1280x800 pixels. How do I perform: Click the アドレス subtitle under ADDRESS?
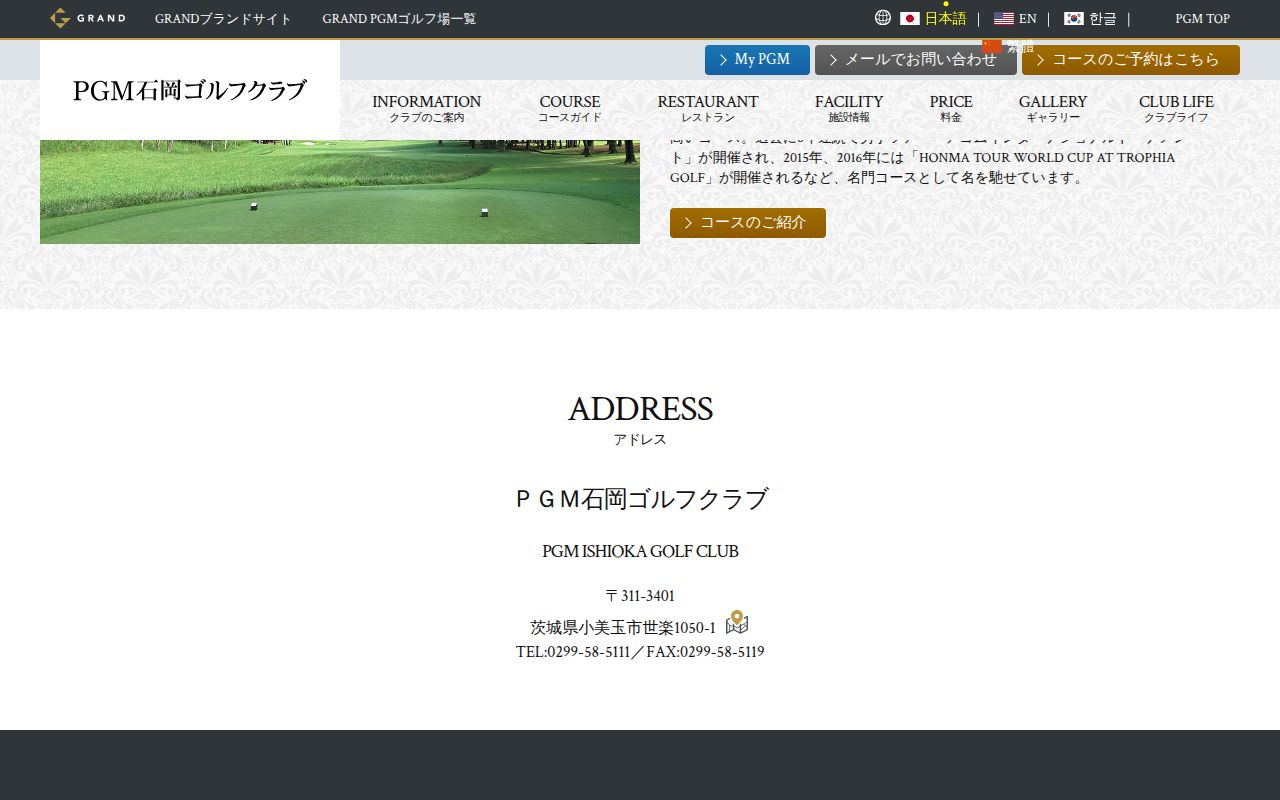640,440
